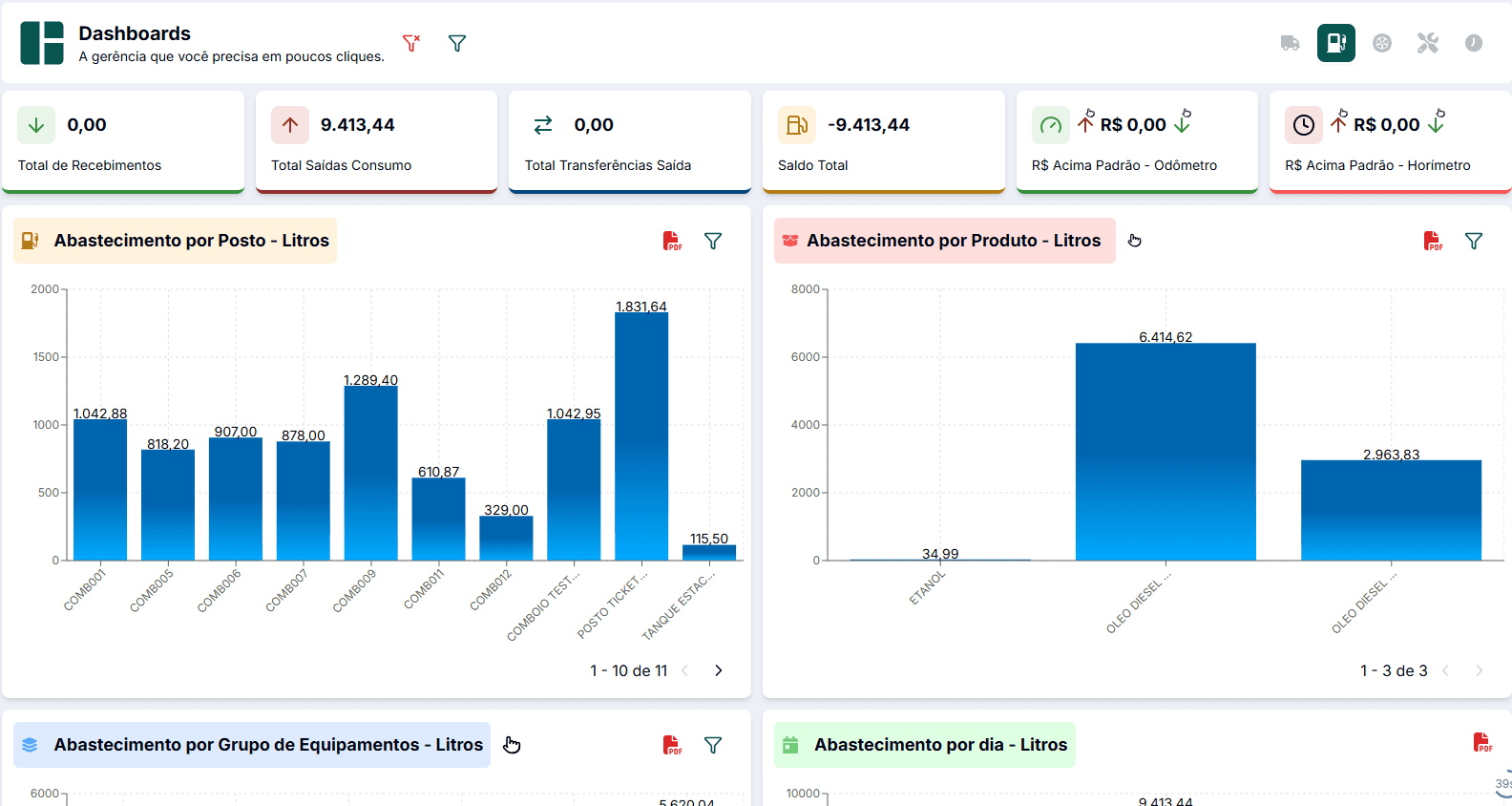Select the COMB006 bar valued 907,00
1512x806 pixels.
pos(236,498)
